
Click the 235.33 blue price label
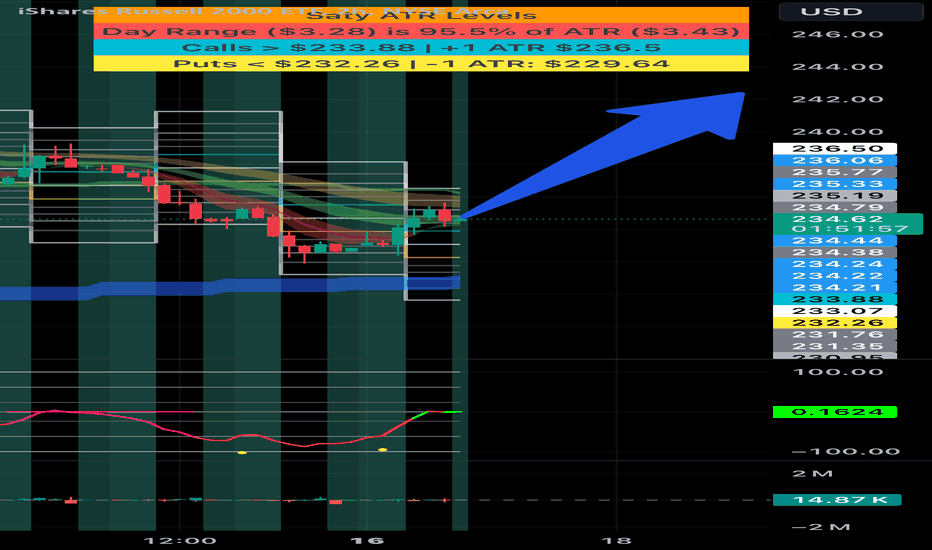pos(835,184)
